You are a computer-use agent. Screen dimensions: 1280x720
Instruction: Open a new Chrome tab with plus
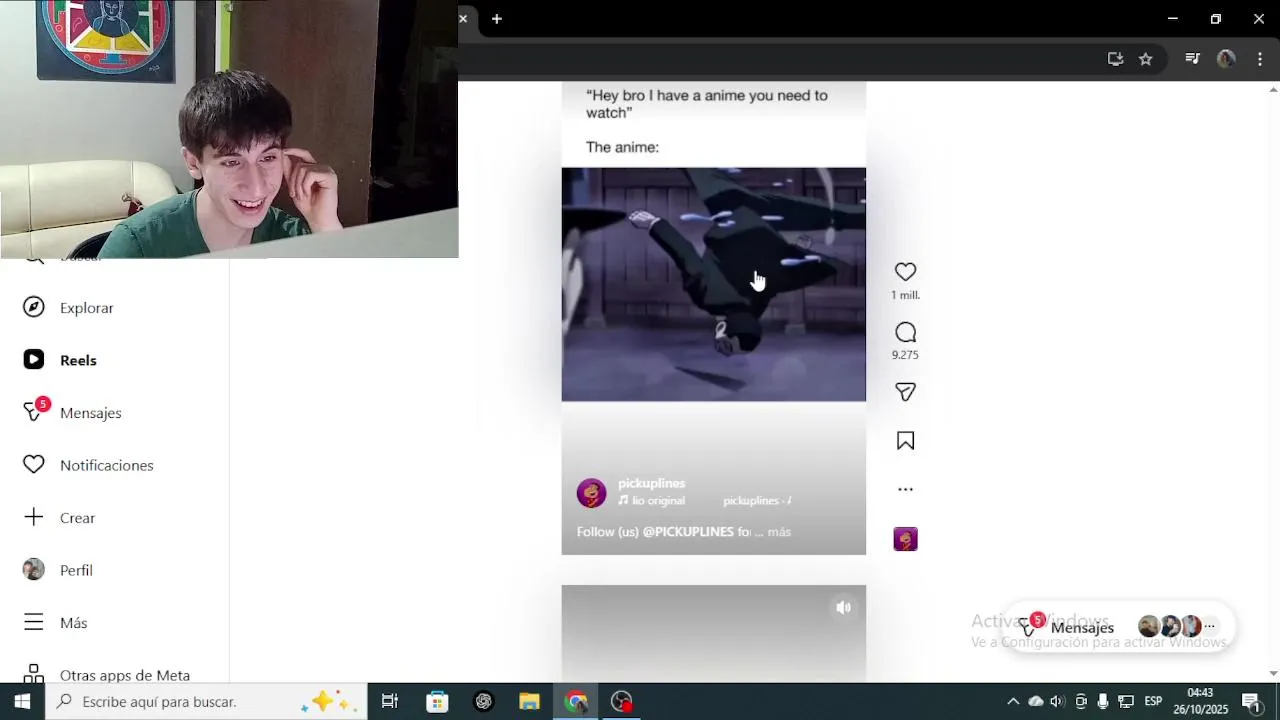[497, 19]
